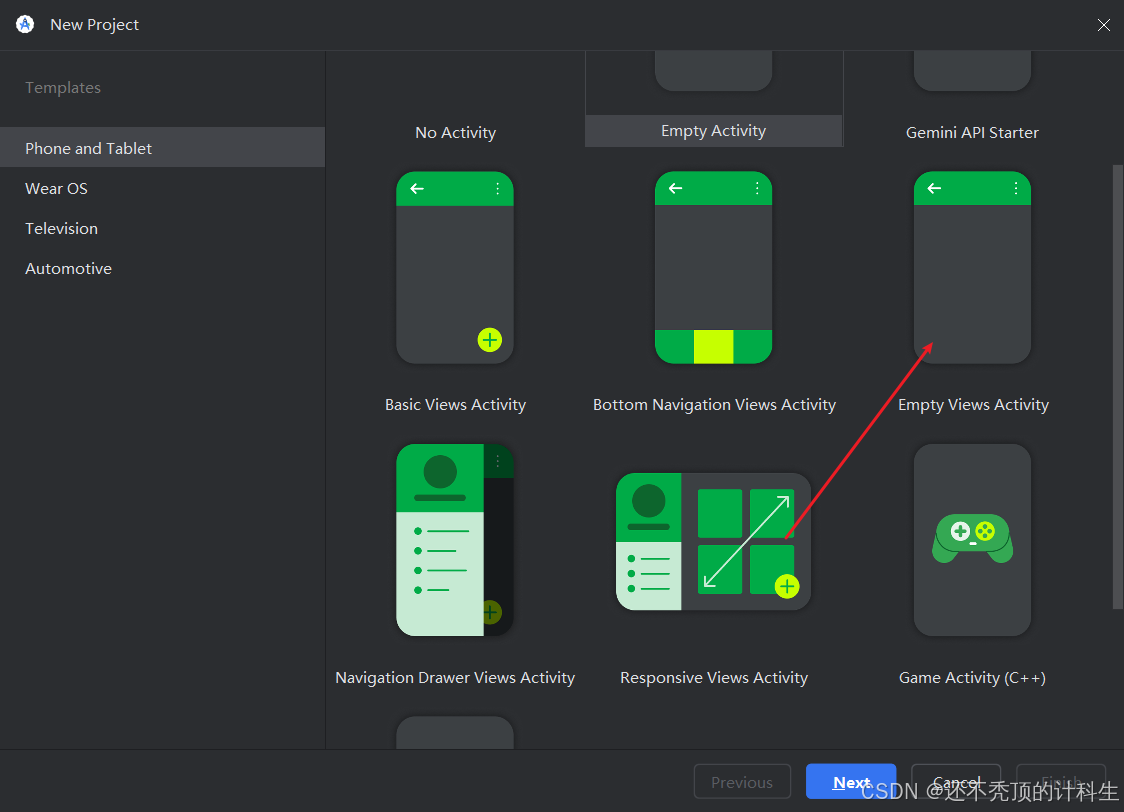Close the New Project dialog
The height and width of the screenshot is (812, 1124).
(1103, 25)
